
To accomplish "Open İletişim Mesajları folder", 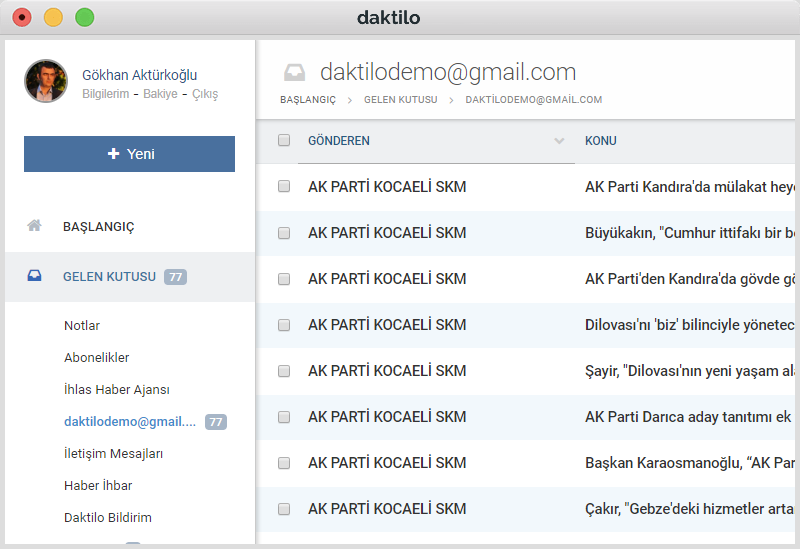I will pos(113,454).
